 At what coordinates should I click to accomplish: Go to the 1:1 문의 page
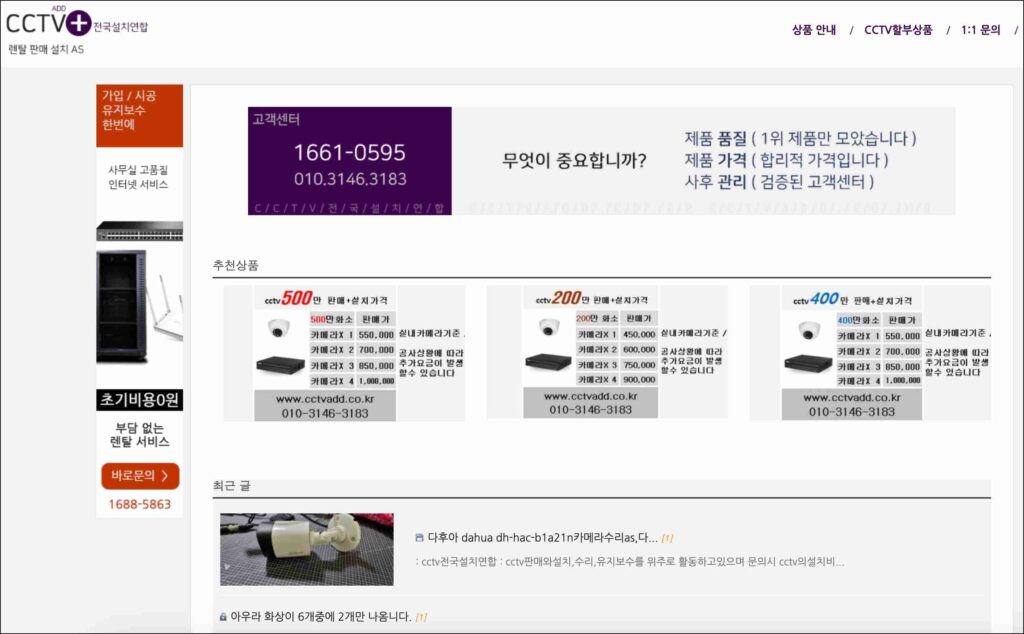(x=980, y=30)
